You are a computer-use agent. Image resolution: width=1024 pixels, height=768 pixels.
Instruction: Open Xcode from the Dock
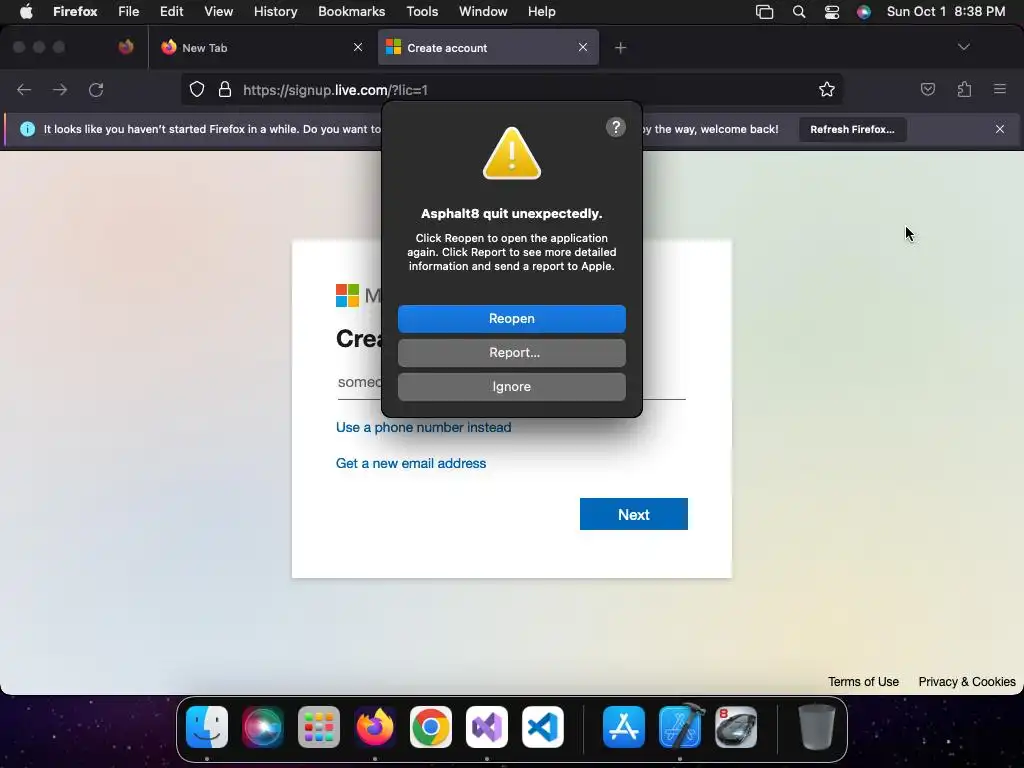click(x=680, y=727)
